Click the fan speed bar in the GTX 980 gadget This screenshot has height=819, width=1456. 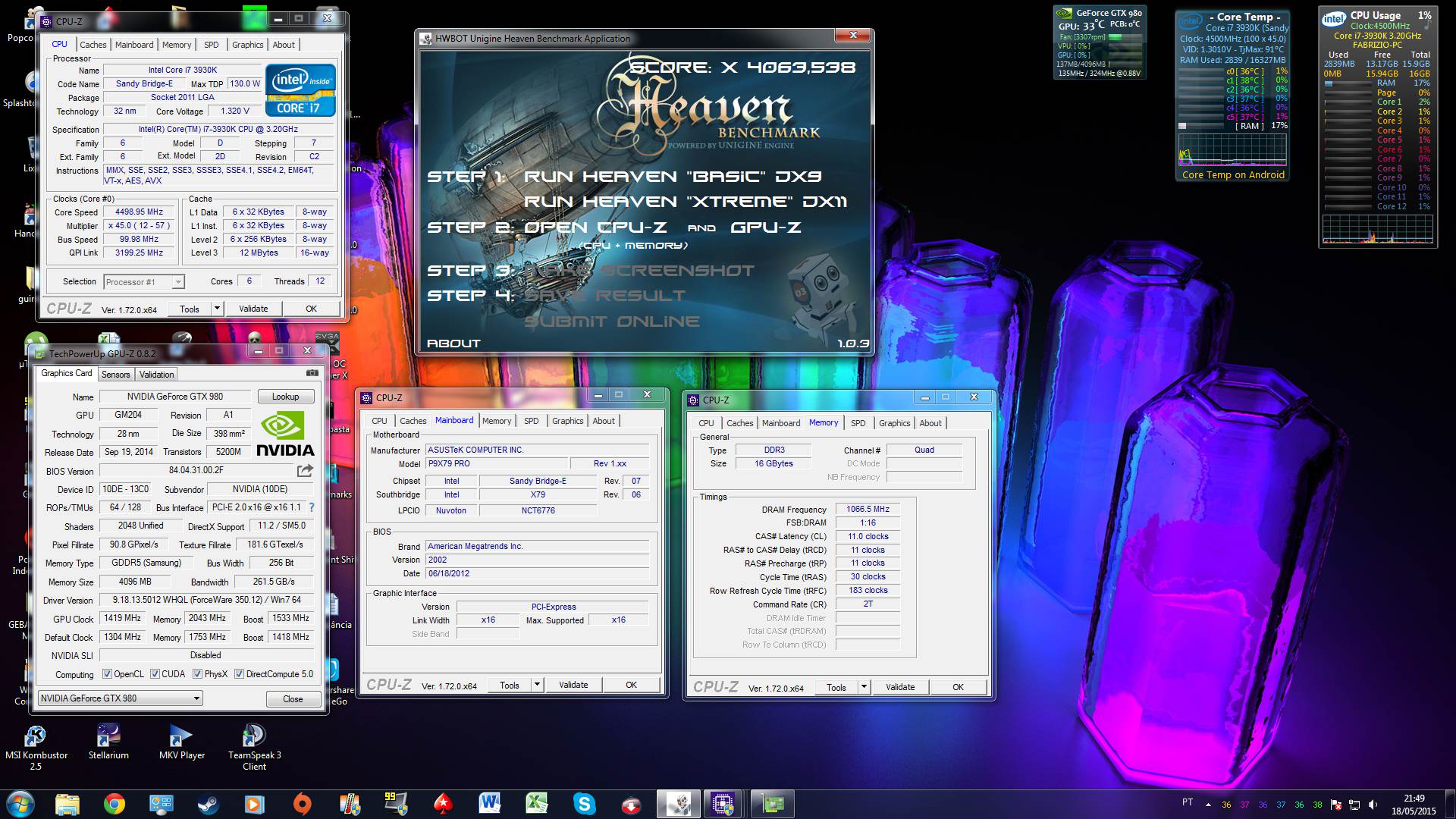(1125, 36)
